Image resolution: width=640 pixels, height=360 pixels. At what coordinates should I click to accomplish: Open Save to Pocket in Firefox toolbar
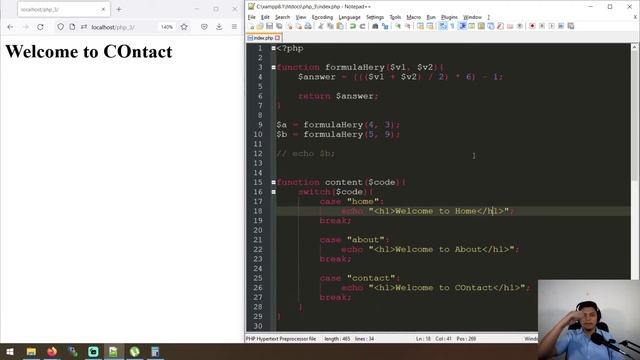click(204, 27)
